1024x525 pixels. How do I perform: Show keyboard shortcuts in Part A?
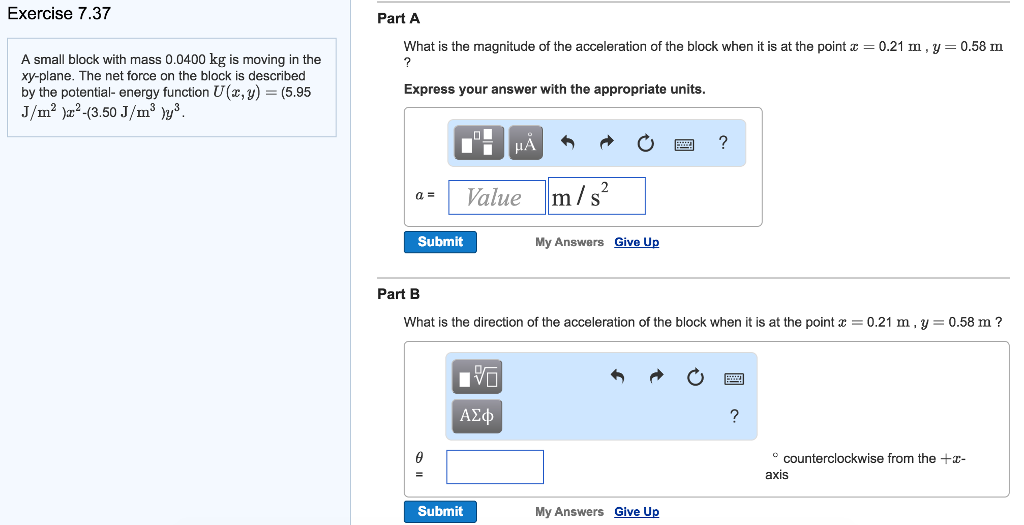click(x=684, y=143)
